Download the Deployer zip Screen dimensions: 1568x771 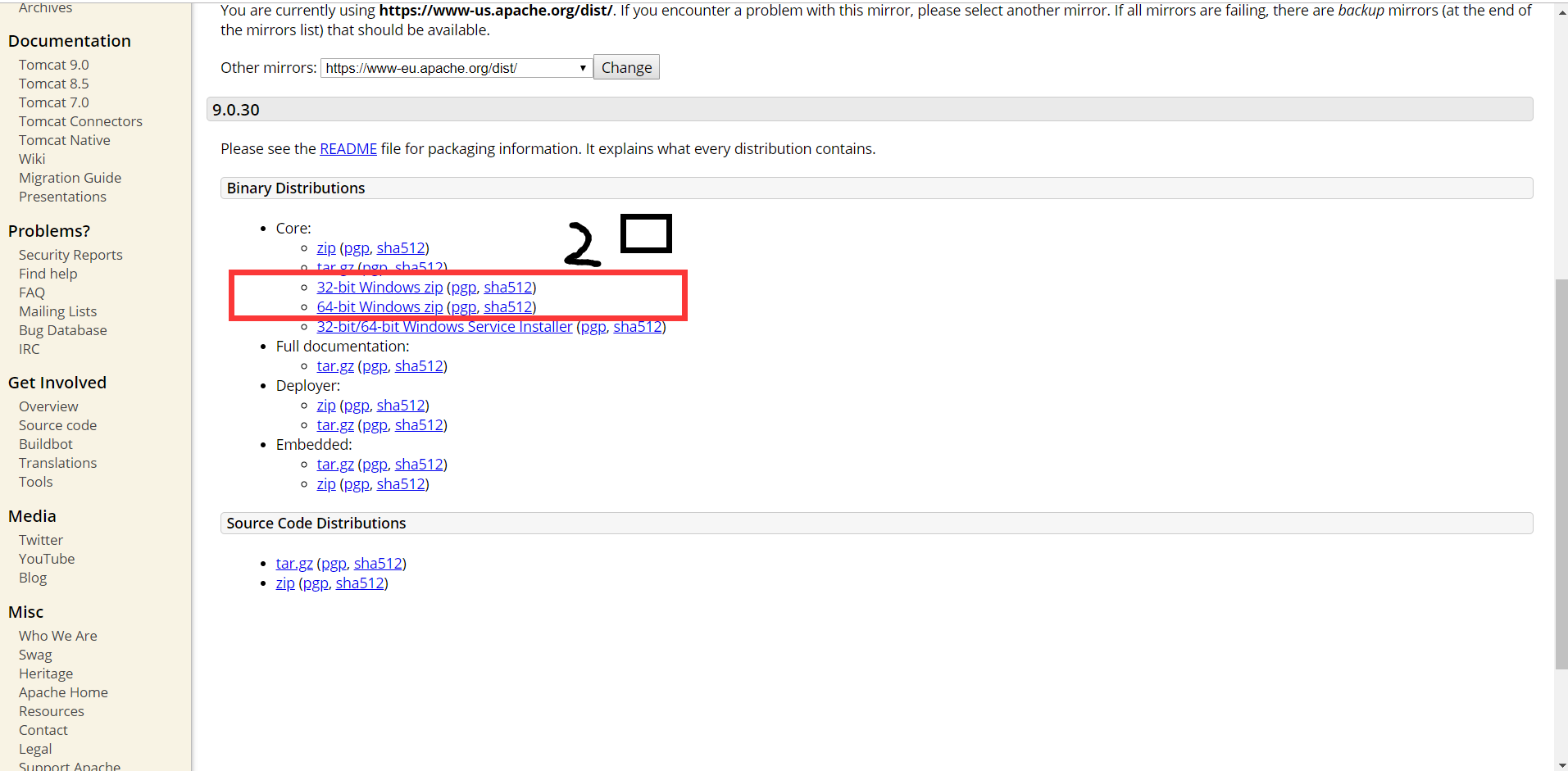pyautogui.click(x=326, y=405)
